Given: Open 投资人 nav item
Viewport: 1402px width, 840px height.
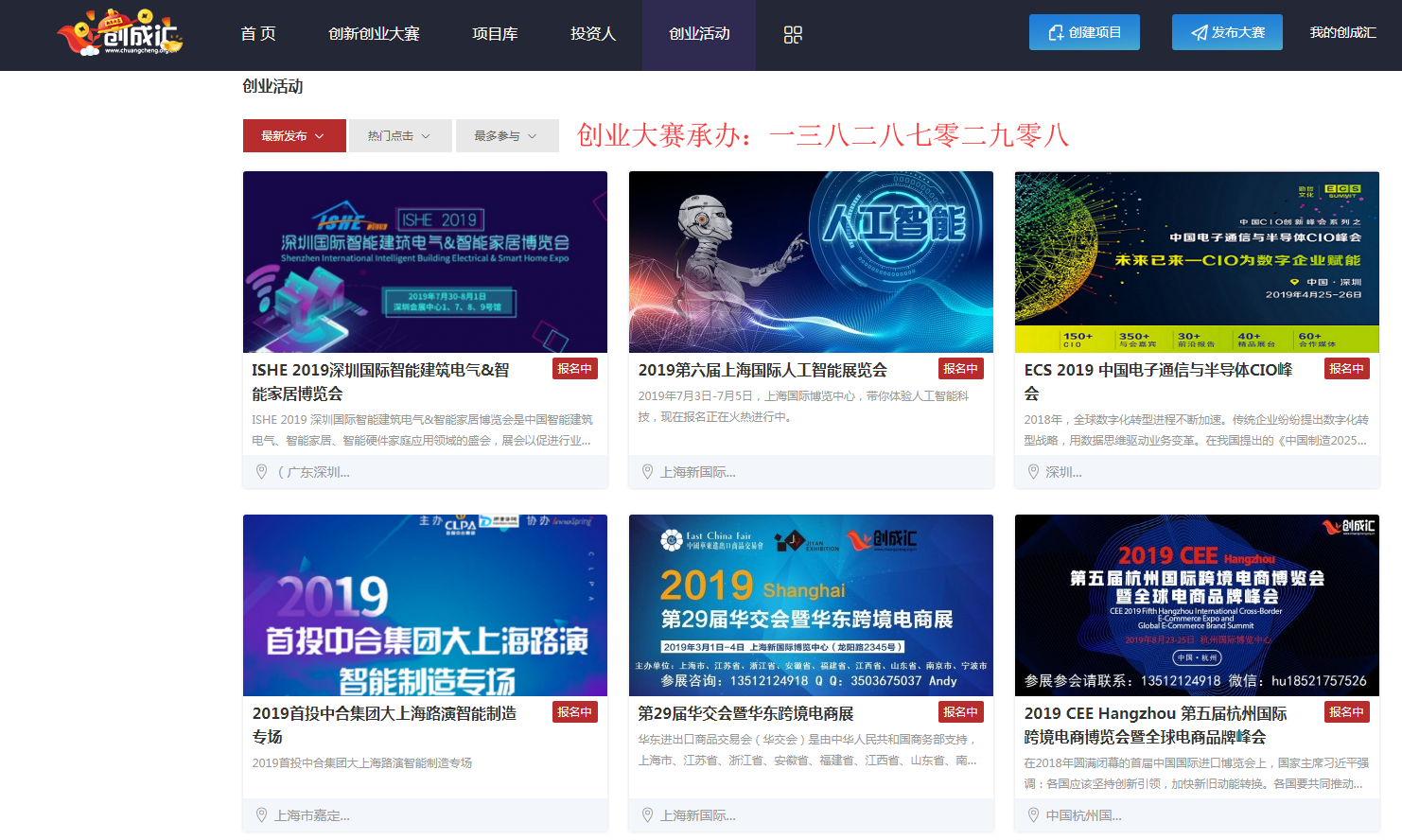Looking at the screenshot, I should [x=593, y=34].
